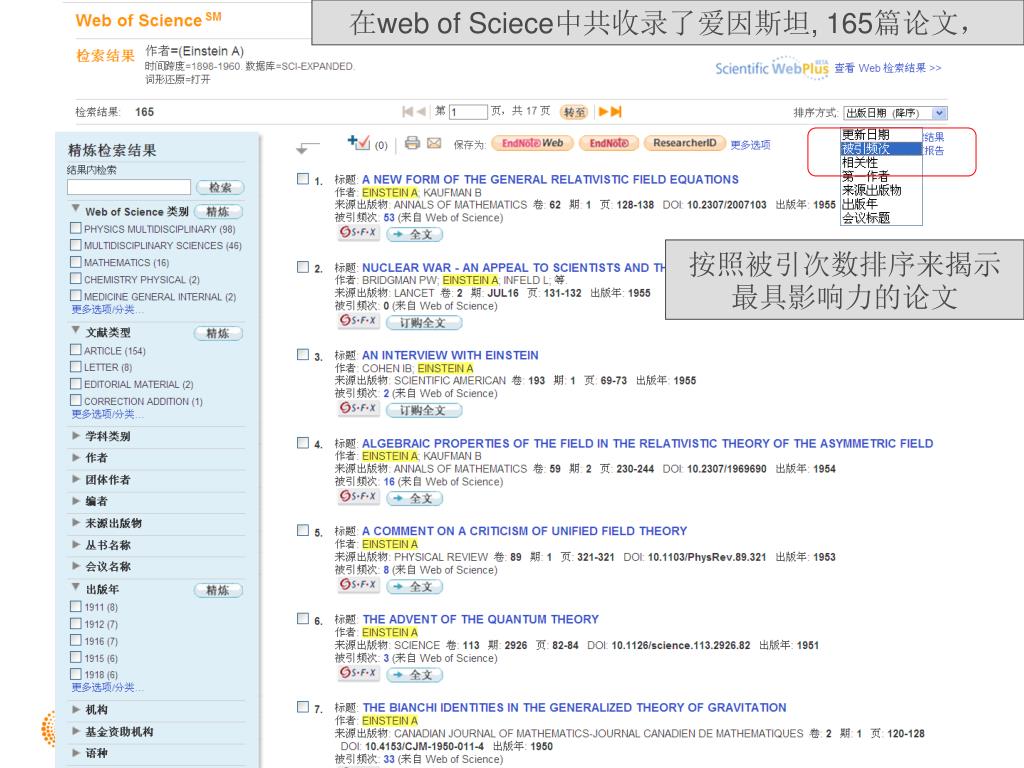Screen dimensions: 1024x768
Task: Tick checkbox for result 3
Action: click(x=303, y=354)
